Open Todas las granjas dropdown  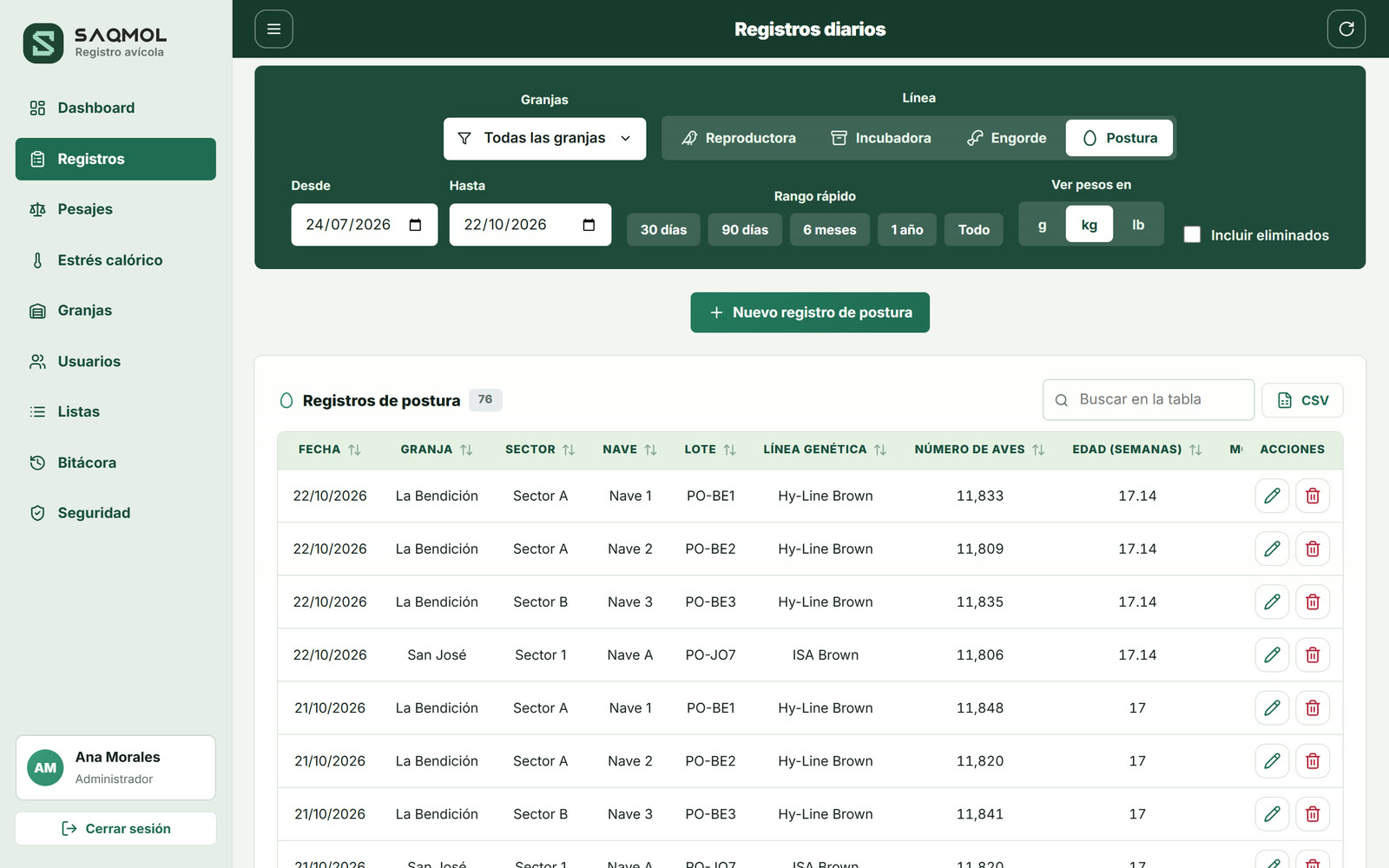[x=544, y=139]
